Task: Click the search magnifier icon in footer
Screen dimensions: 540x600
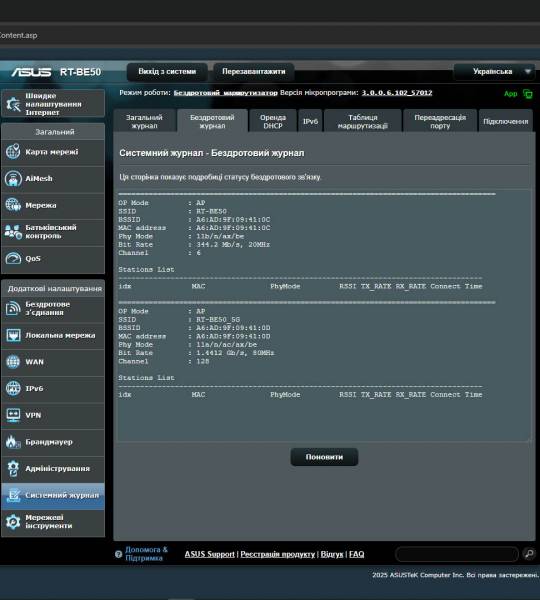Action: 529,554
